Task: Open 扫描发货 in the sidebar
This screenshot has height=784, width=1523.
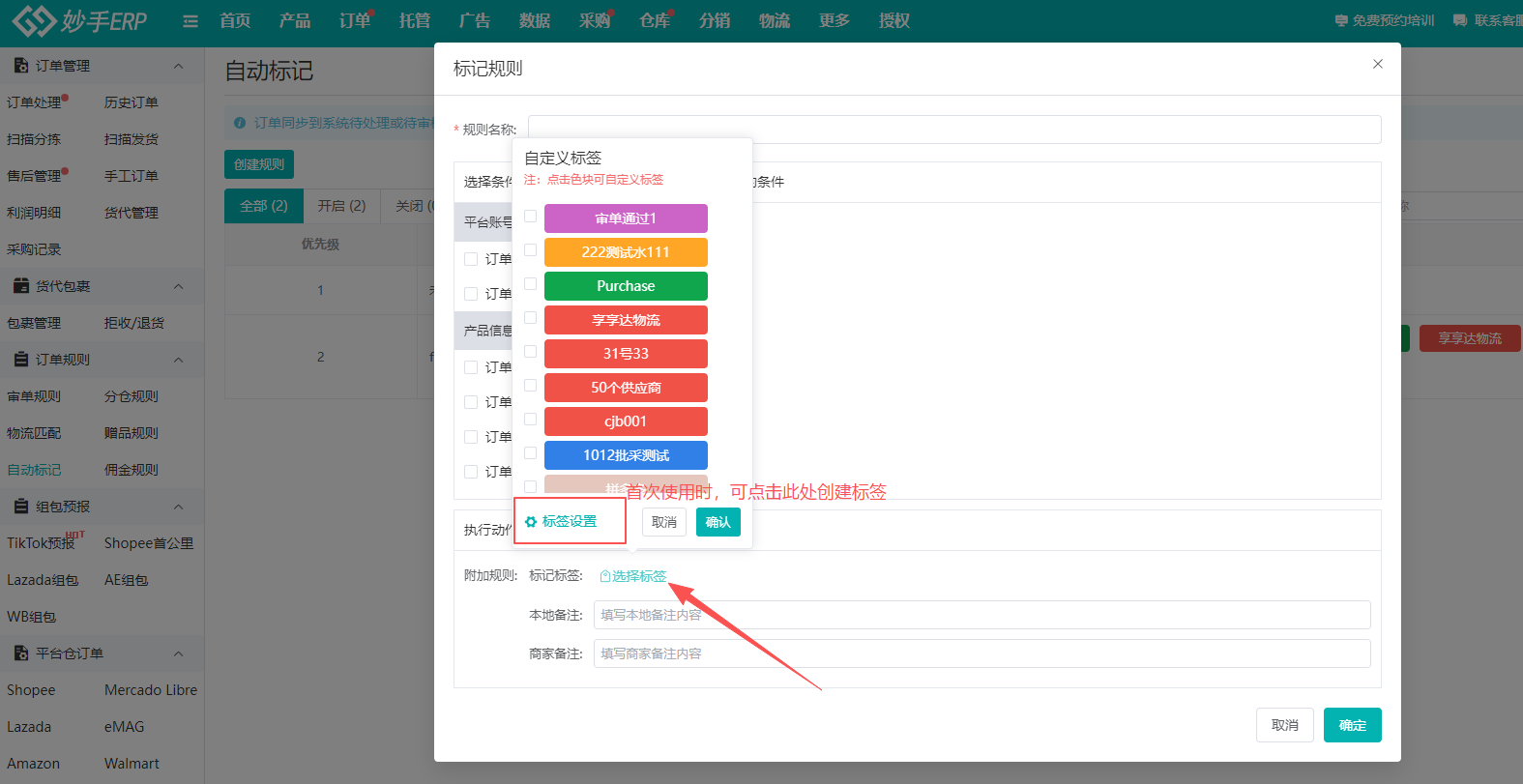Action: (132, 139)
